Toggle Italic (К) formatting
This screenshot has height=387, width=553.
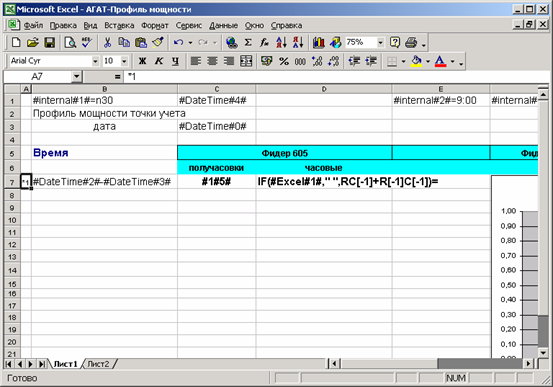pyautogui.click(x=159, y=61)
